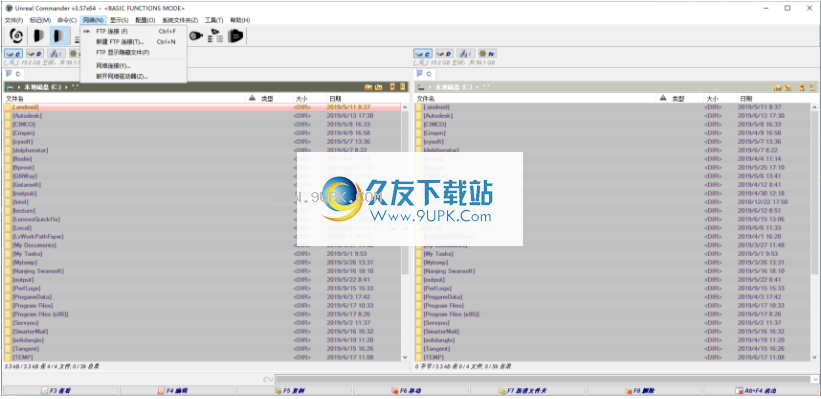Switch the left panel to drive D

[x=35, y=53]
